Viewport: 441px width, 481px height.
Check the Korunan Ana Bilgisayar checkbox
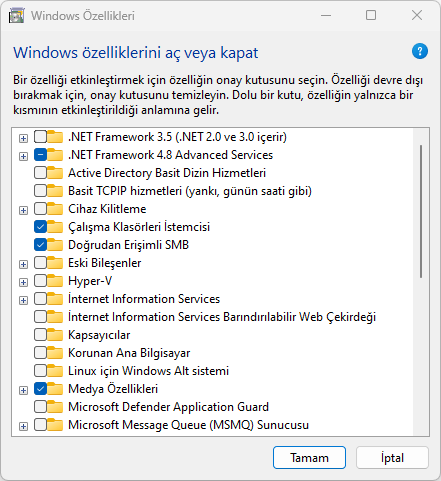40,353
